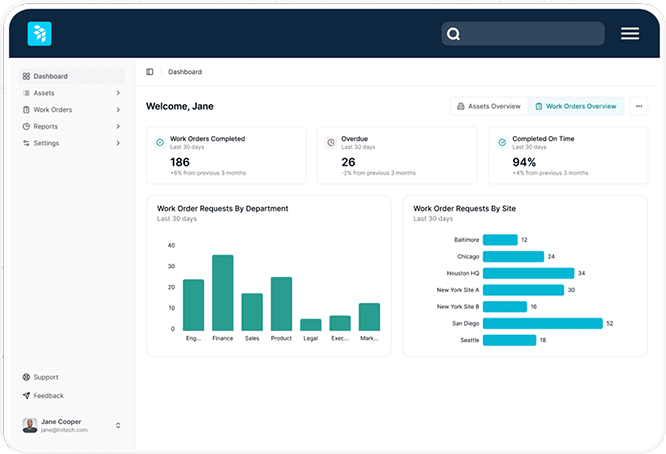This screenshot has width=666, height=454.
Task: Expand the Settings submenu chevron
Action: tap(118, 143)
